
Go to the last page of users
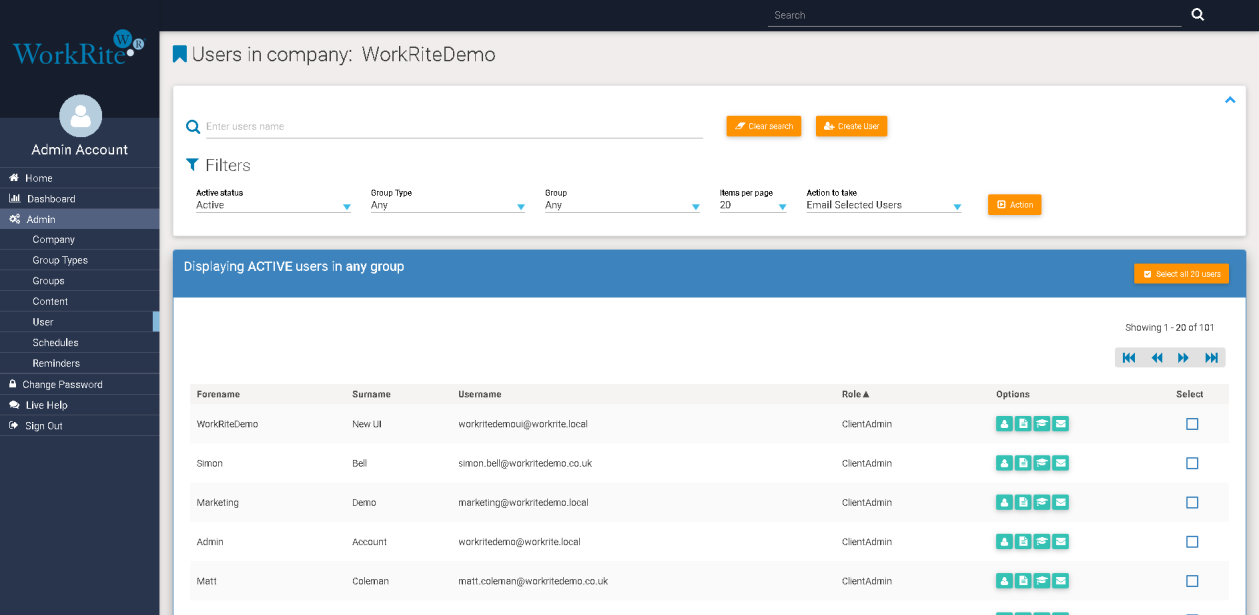(1211, 358)
